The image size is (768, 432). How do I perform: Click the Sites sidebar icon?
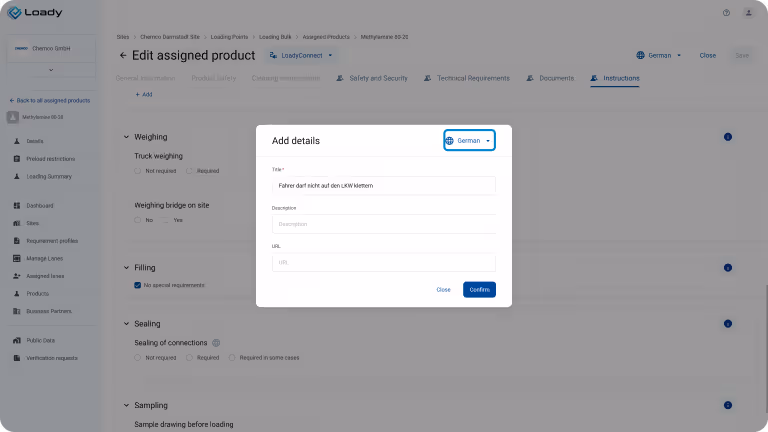coord(17,223)
